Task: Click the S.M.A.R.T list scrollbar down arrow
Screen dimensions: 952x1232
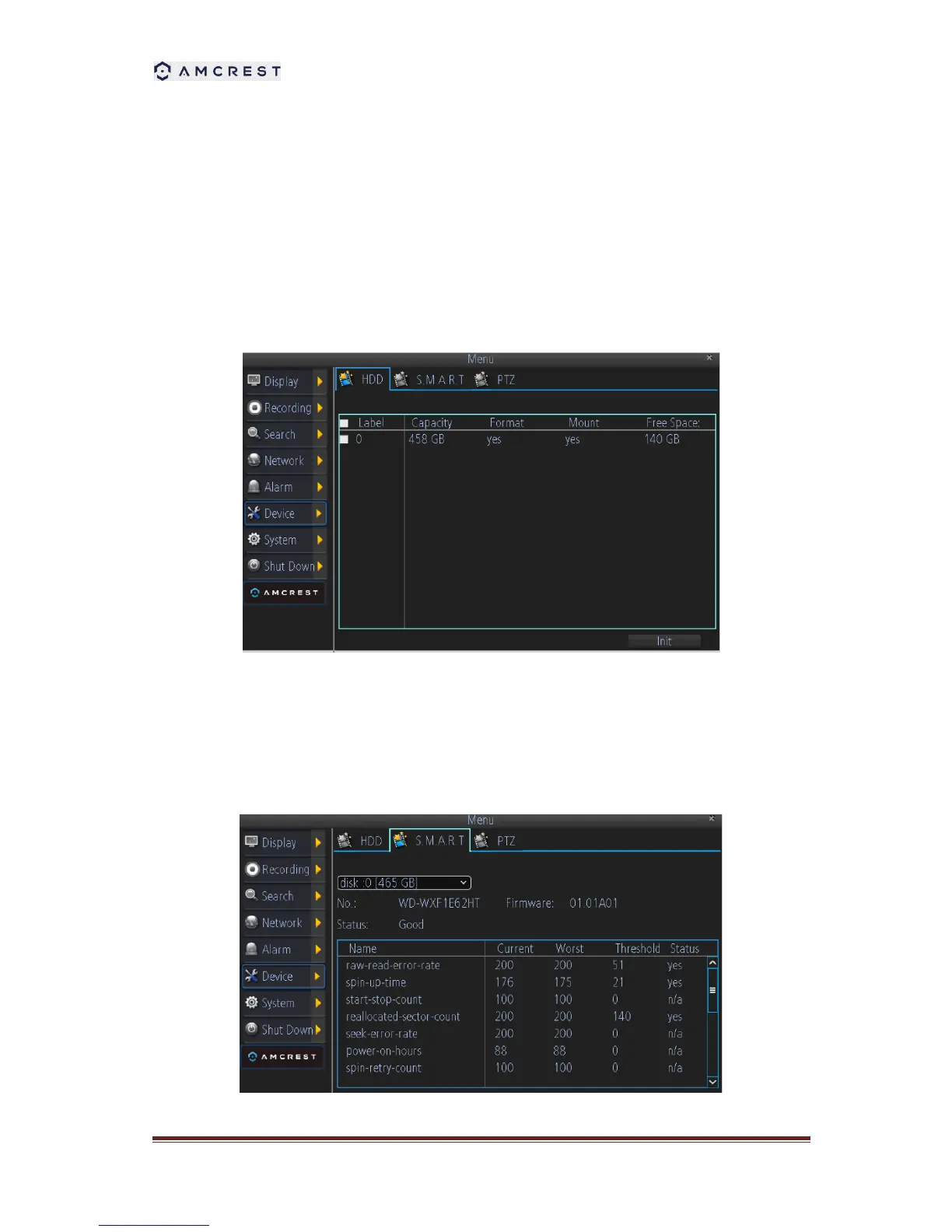Action: (x=712, y=1082)
